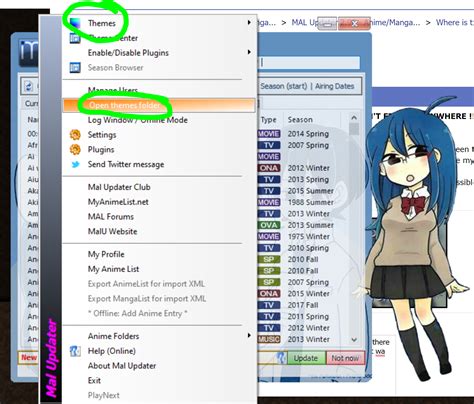Choose Offline: Add Anime Entry
474x404 pixels.
tap(137, 313)
